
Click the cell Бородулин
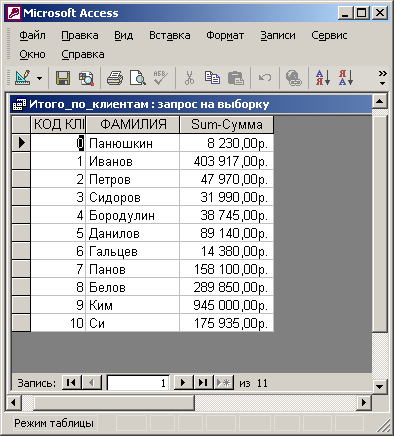[133, 215]
